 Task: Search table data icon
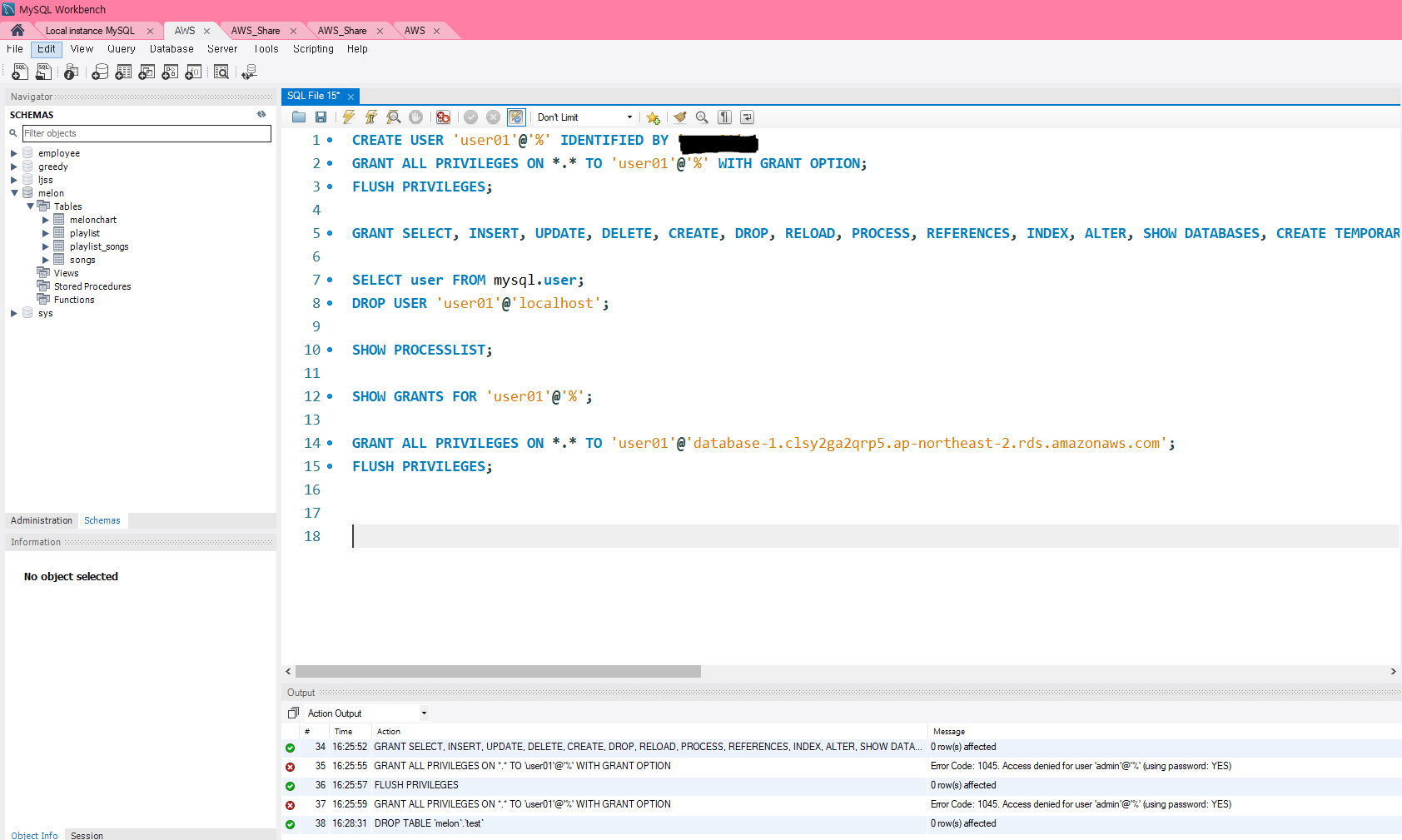tap(221, 72)
